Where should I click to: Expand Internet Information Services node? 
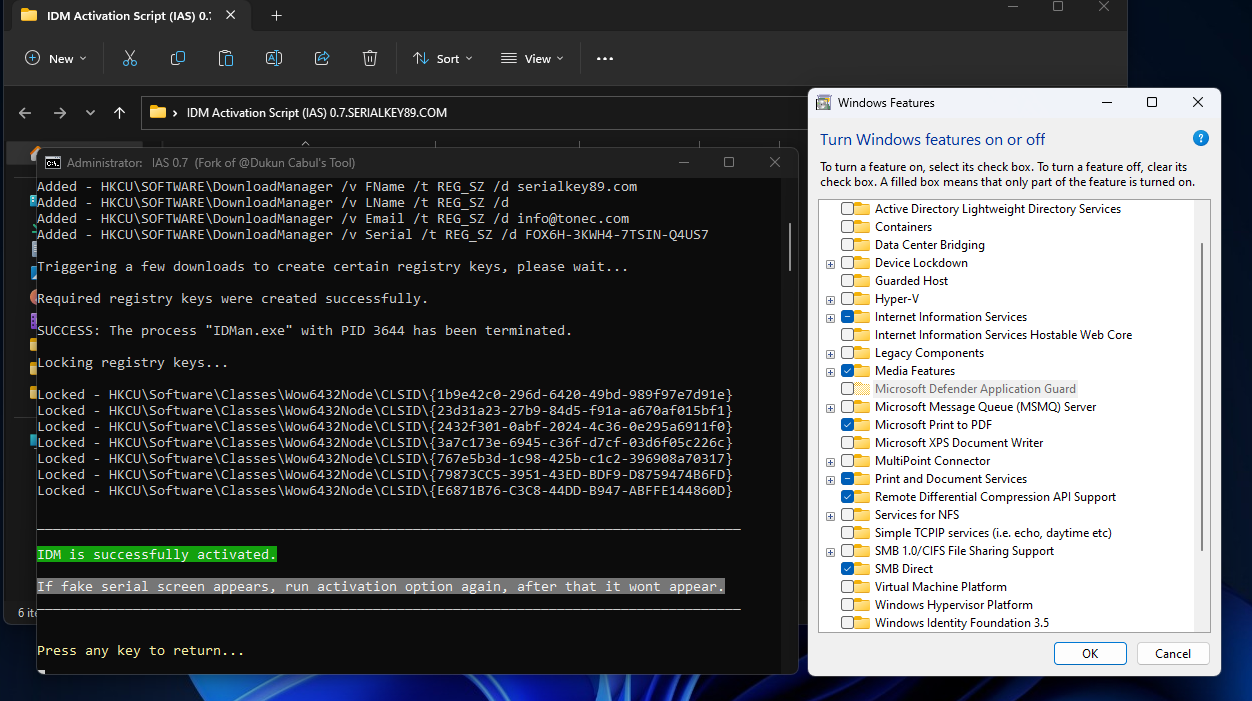[x=830, y=317]
